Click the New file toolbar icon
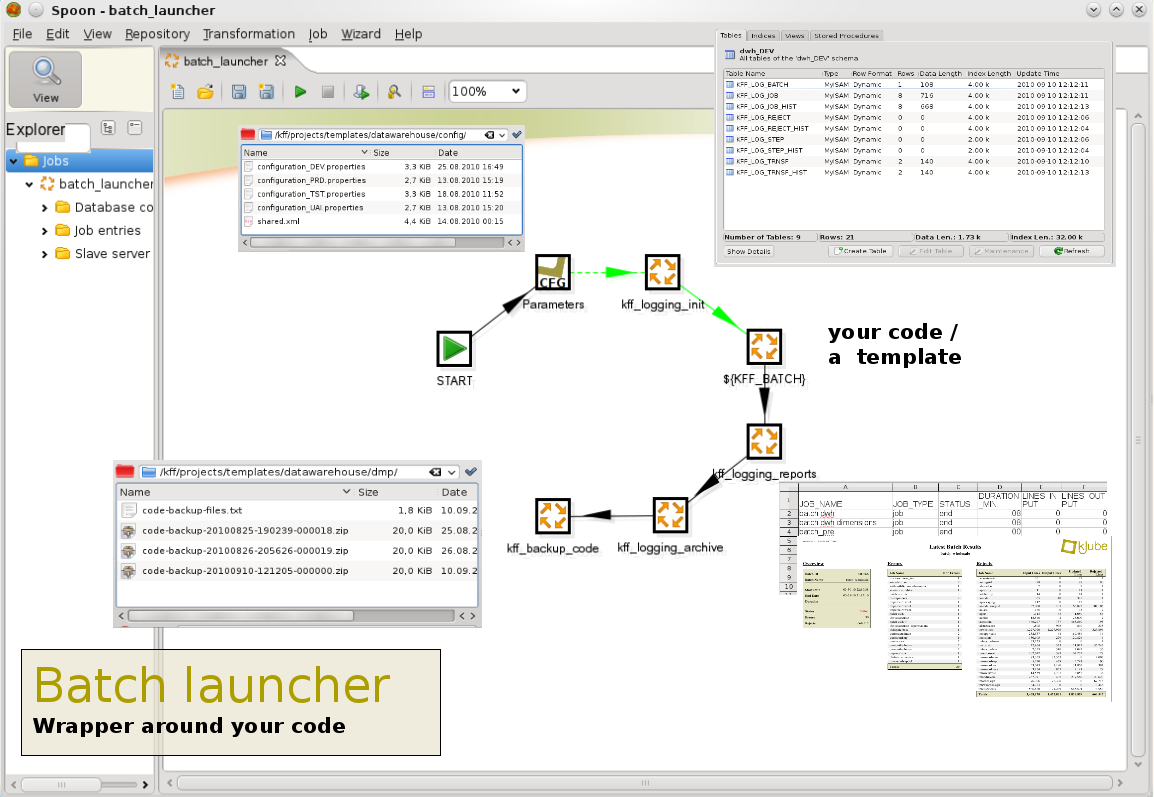 click(x=177, y=91)
